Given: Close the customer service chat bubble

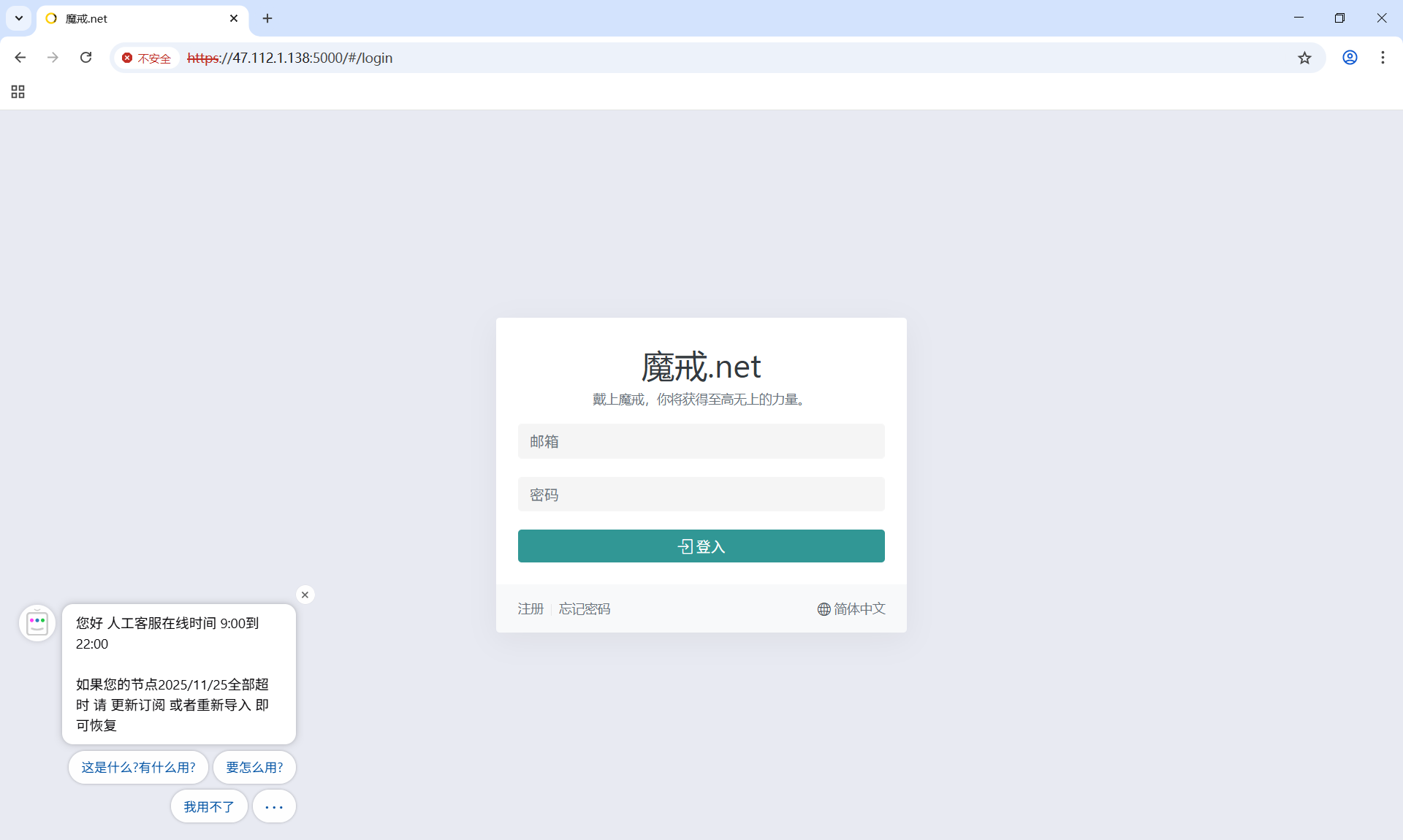Looking at the screenshot, I should point(305,595).
